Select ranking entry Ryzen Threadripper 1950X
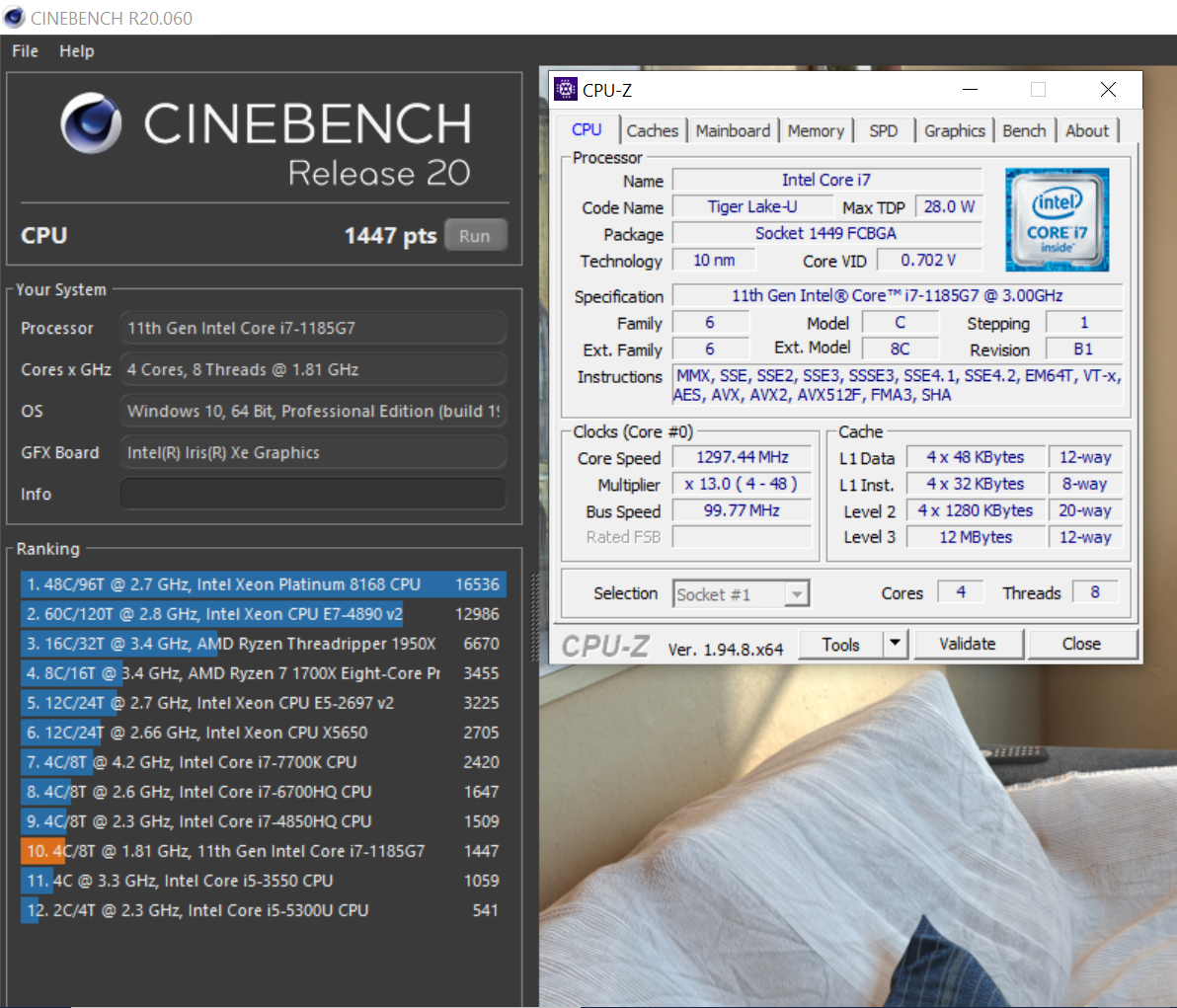 tap(263, 644)
